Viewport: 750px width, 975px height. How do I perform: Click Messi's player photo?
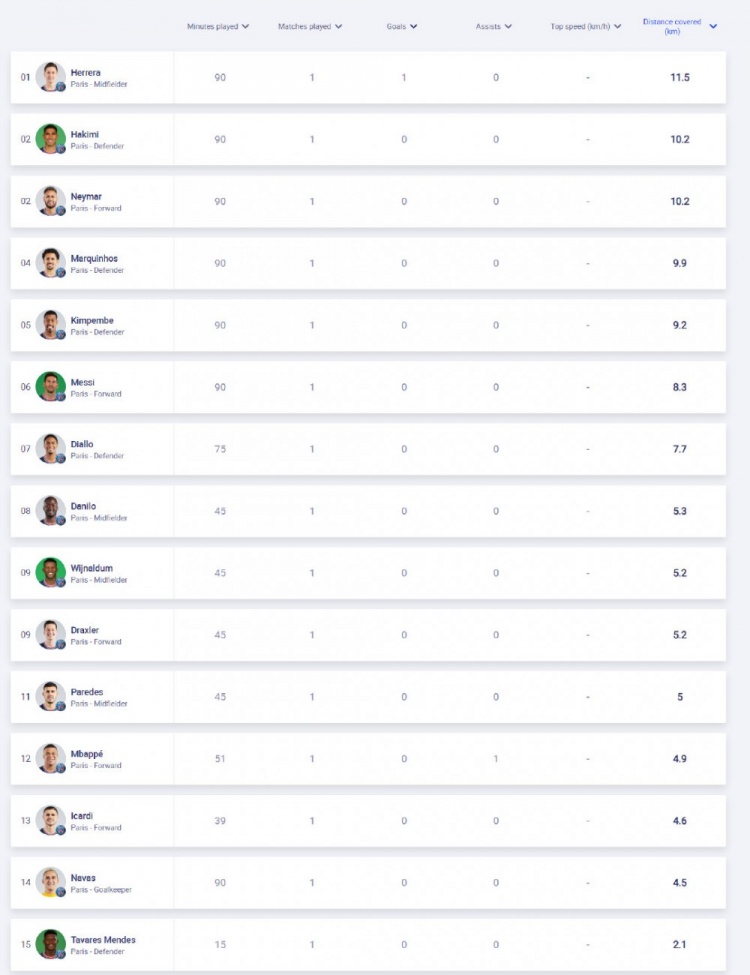(51, 387)
